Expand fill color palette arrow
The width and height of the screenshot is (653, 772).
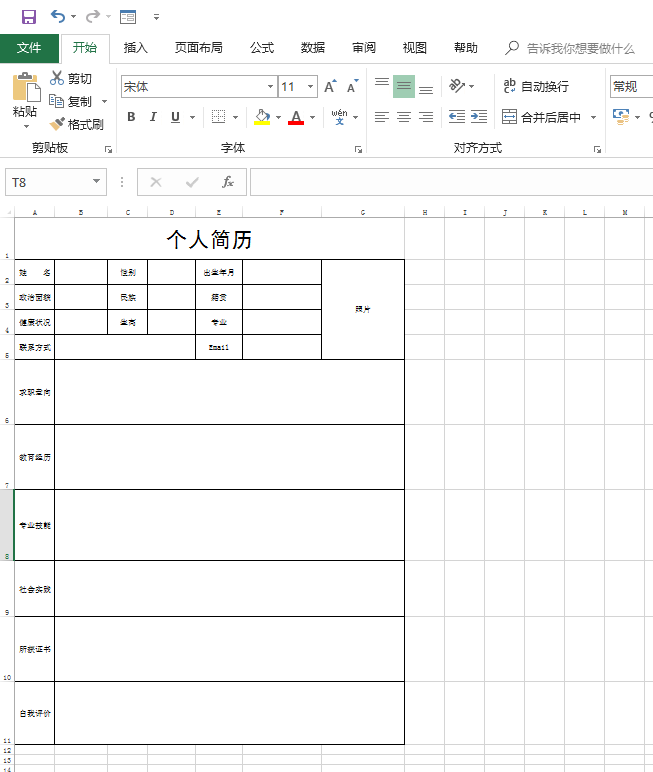[279, 117]
